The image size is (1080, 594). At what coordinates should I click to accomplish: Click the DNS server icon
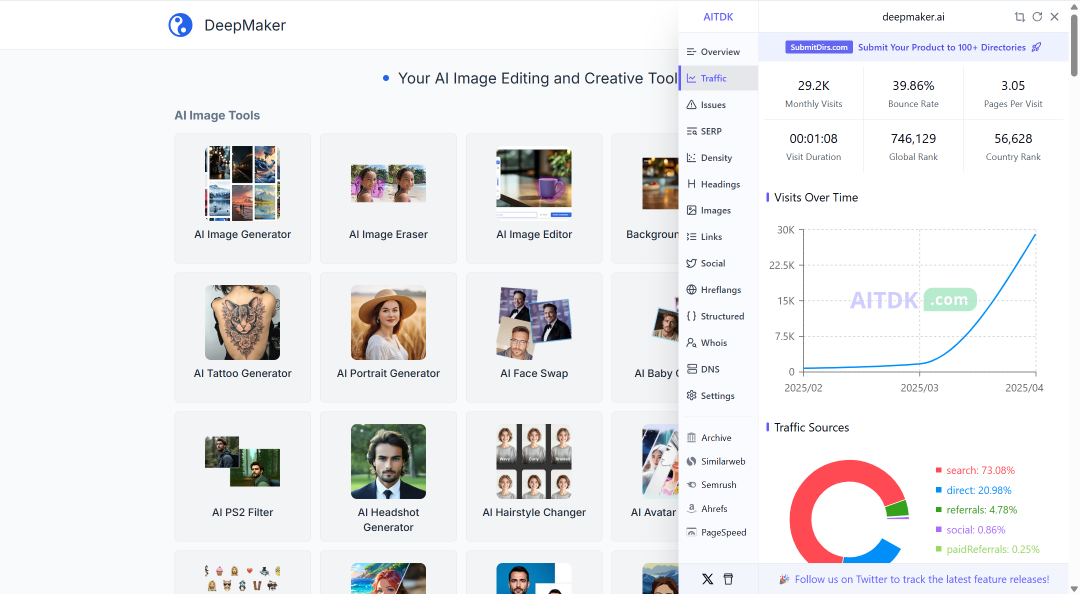[x=692, y=369]
